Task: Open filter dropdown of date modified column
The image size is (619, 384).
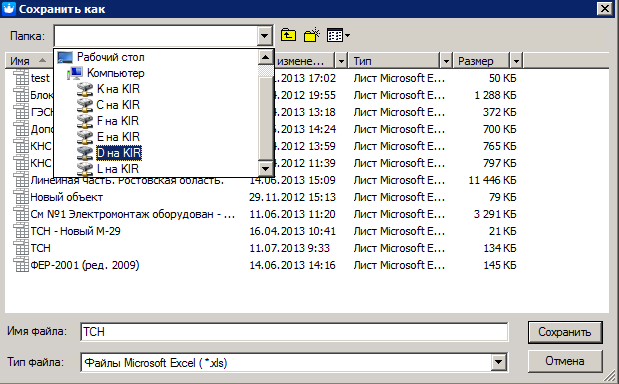Action: coord(341,61)
